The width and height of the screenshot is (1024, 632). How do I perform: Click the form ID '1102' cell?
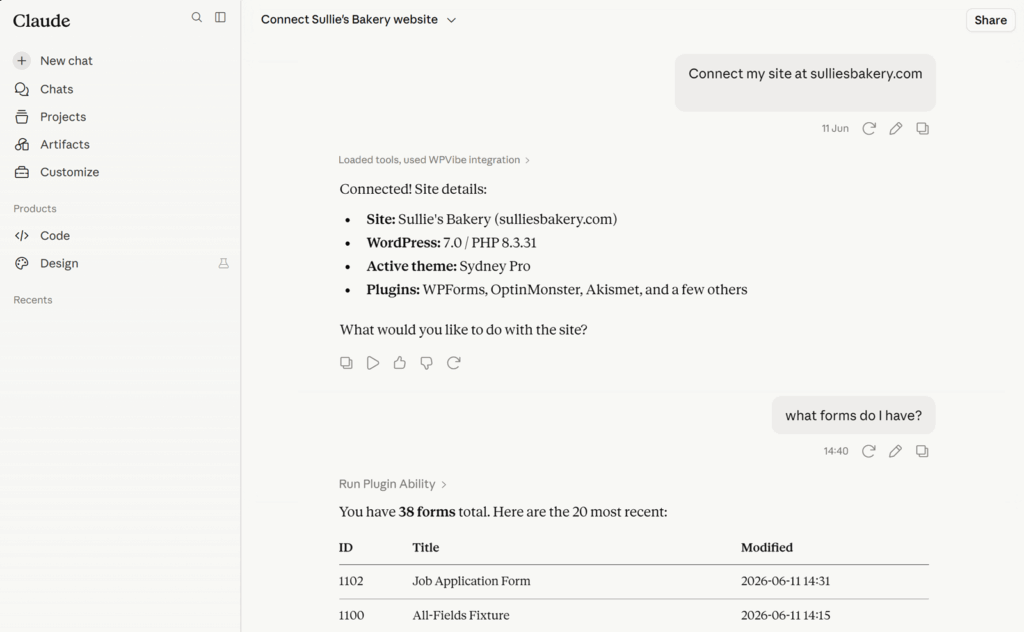click(351, 581)
